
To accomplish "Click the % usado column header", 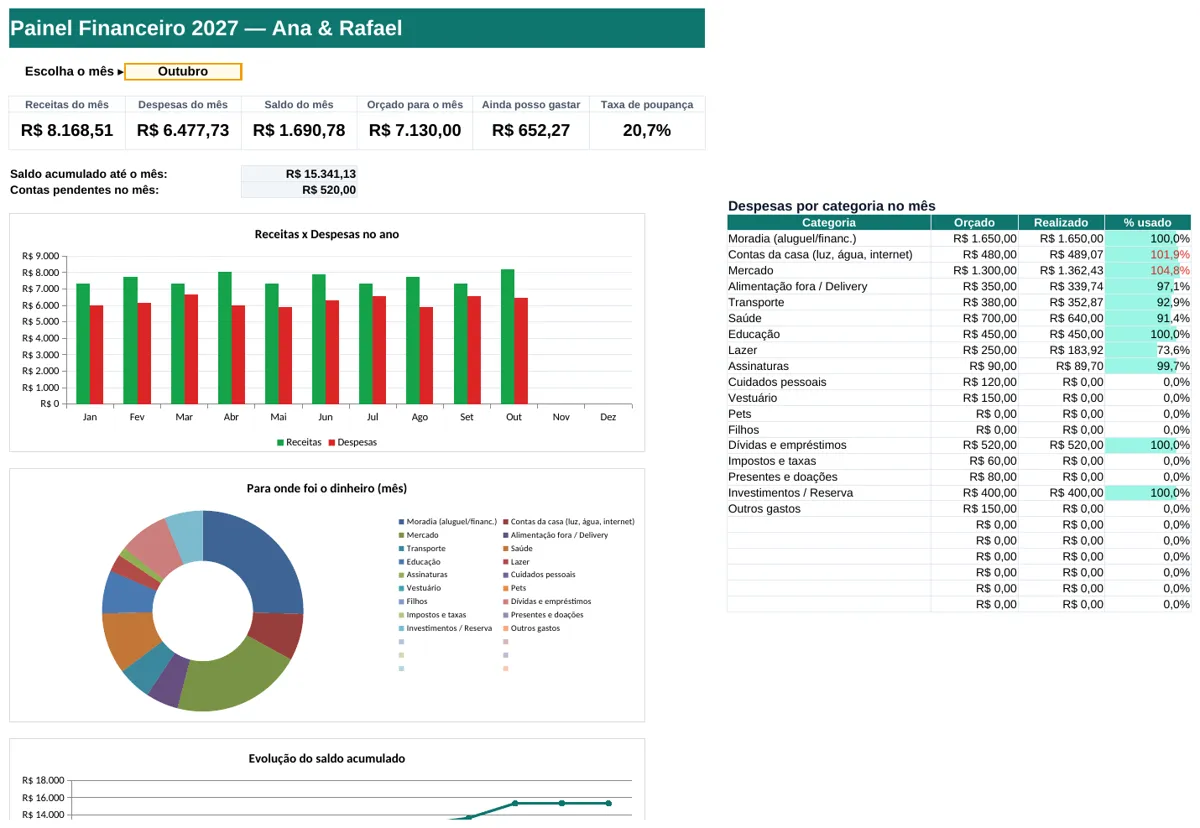I will 1147,223.
